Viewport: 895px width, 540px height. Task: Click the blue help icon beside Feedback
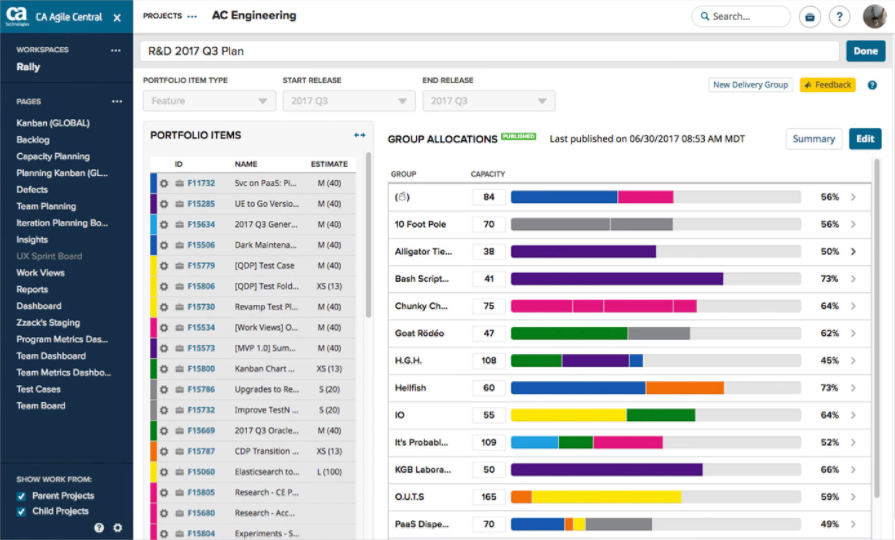click(872, 85)
